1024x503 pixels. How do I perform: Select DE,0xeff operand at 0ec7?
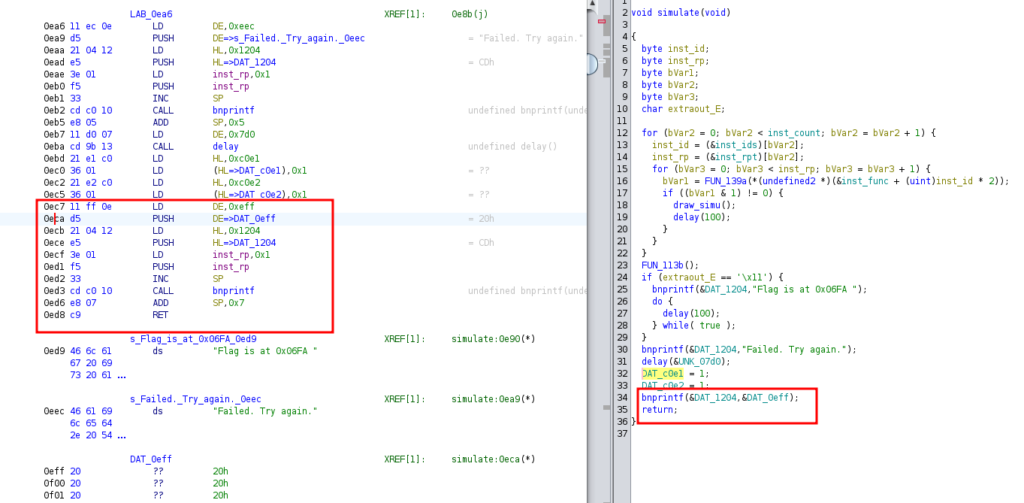[234, 206]
